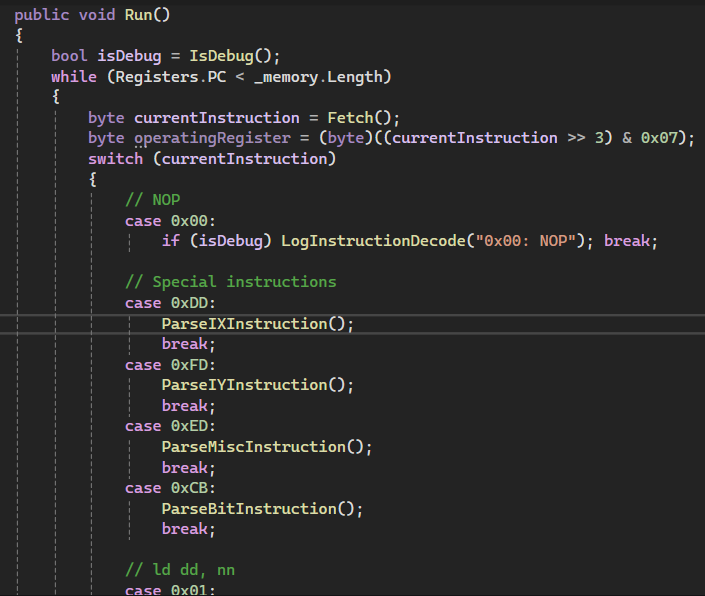Click the case 0xFD label

click(170, 365)
